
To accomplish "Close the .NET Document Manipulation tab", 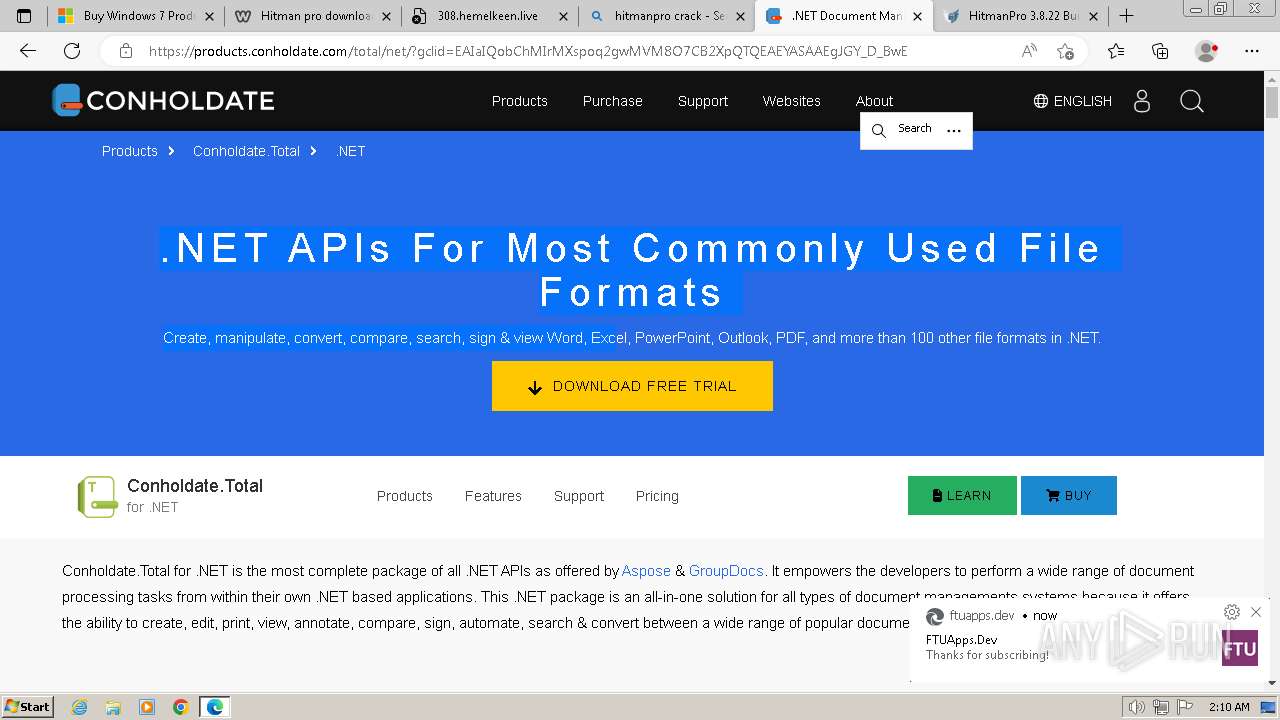I will coord(917,16).
